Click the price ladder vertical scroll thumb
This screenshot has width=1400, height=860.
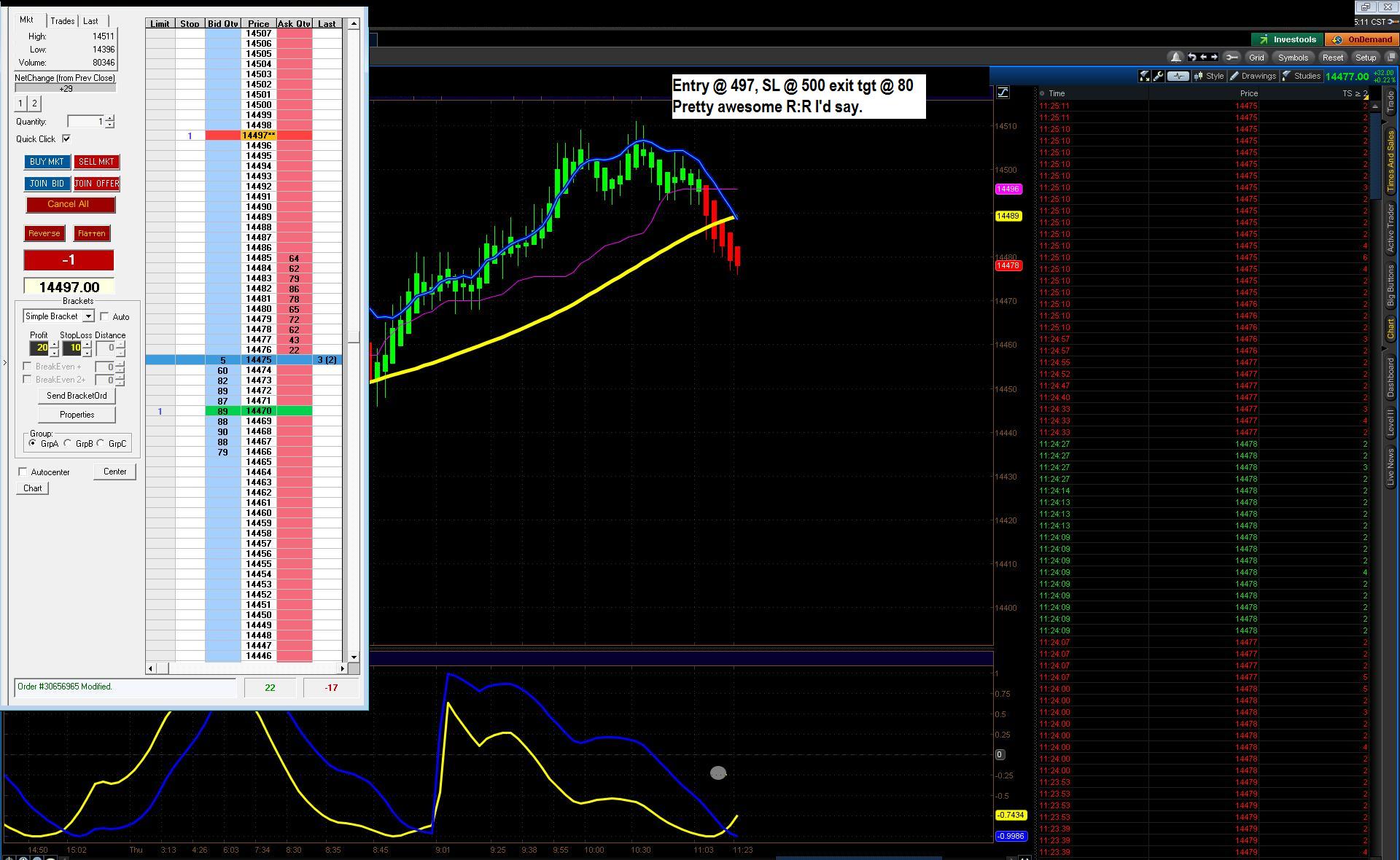tap(354, 337)
